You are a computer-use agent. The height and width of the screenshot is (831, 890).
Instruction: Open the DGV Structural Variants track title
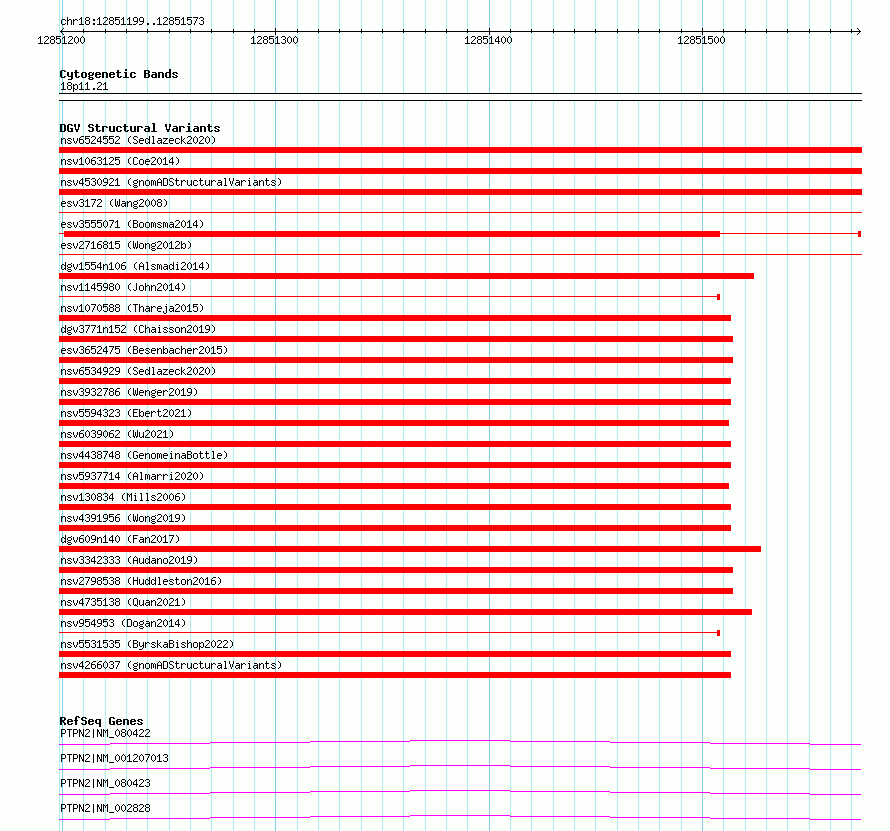pos(140,128)
